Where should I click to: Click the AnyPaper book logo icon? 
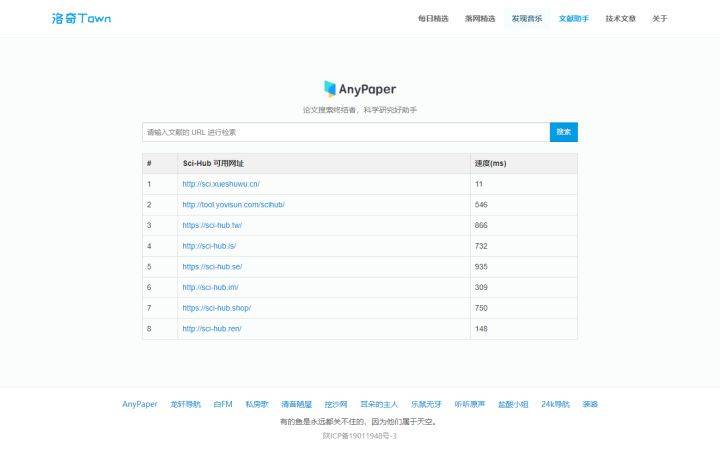click(330, 89)
